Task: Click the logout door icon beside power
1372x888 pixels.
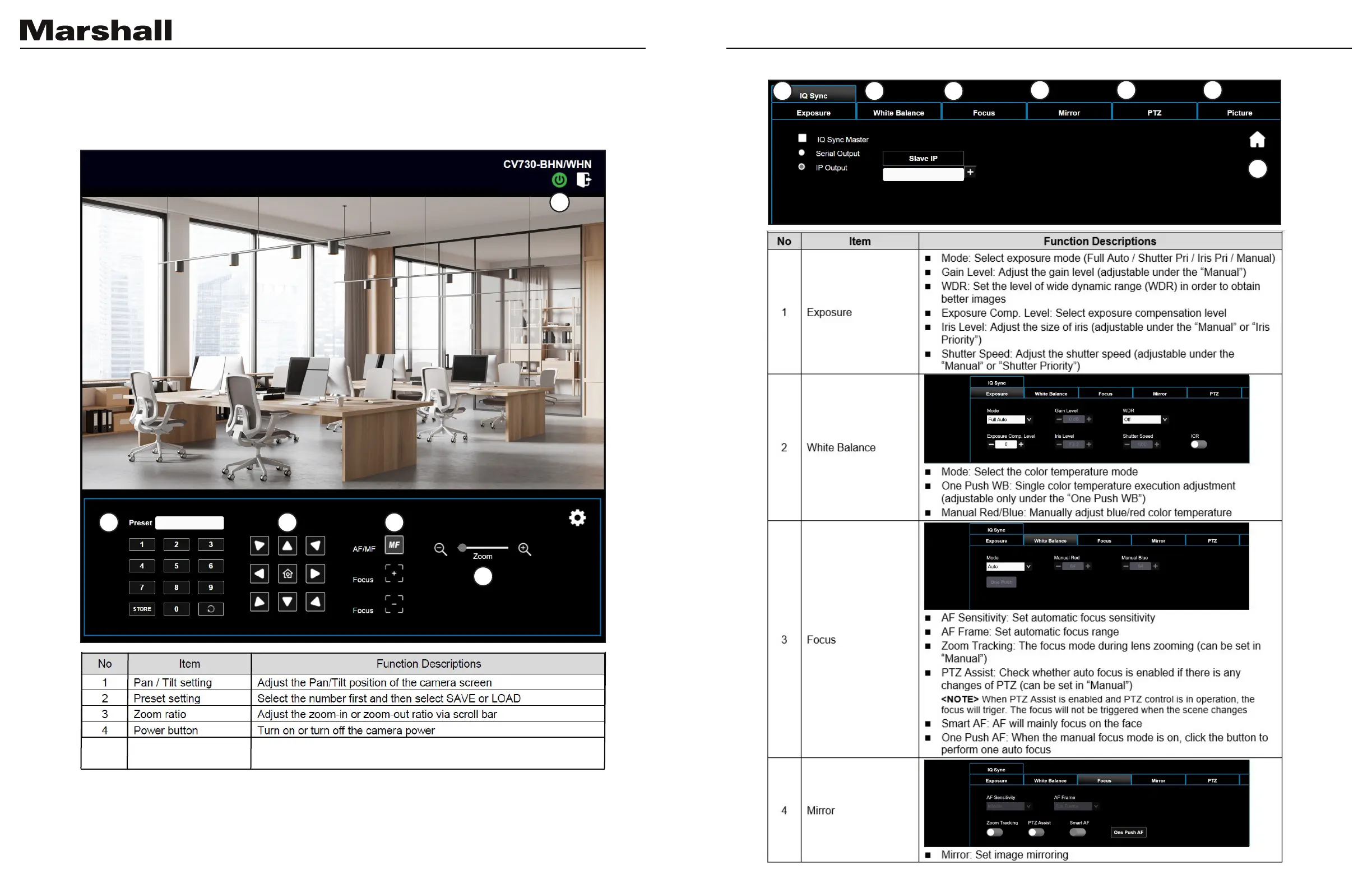Action: click(583, 180)
